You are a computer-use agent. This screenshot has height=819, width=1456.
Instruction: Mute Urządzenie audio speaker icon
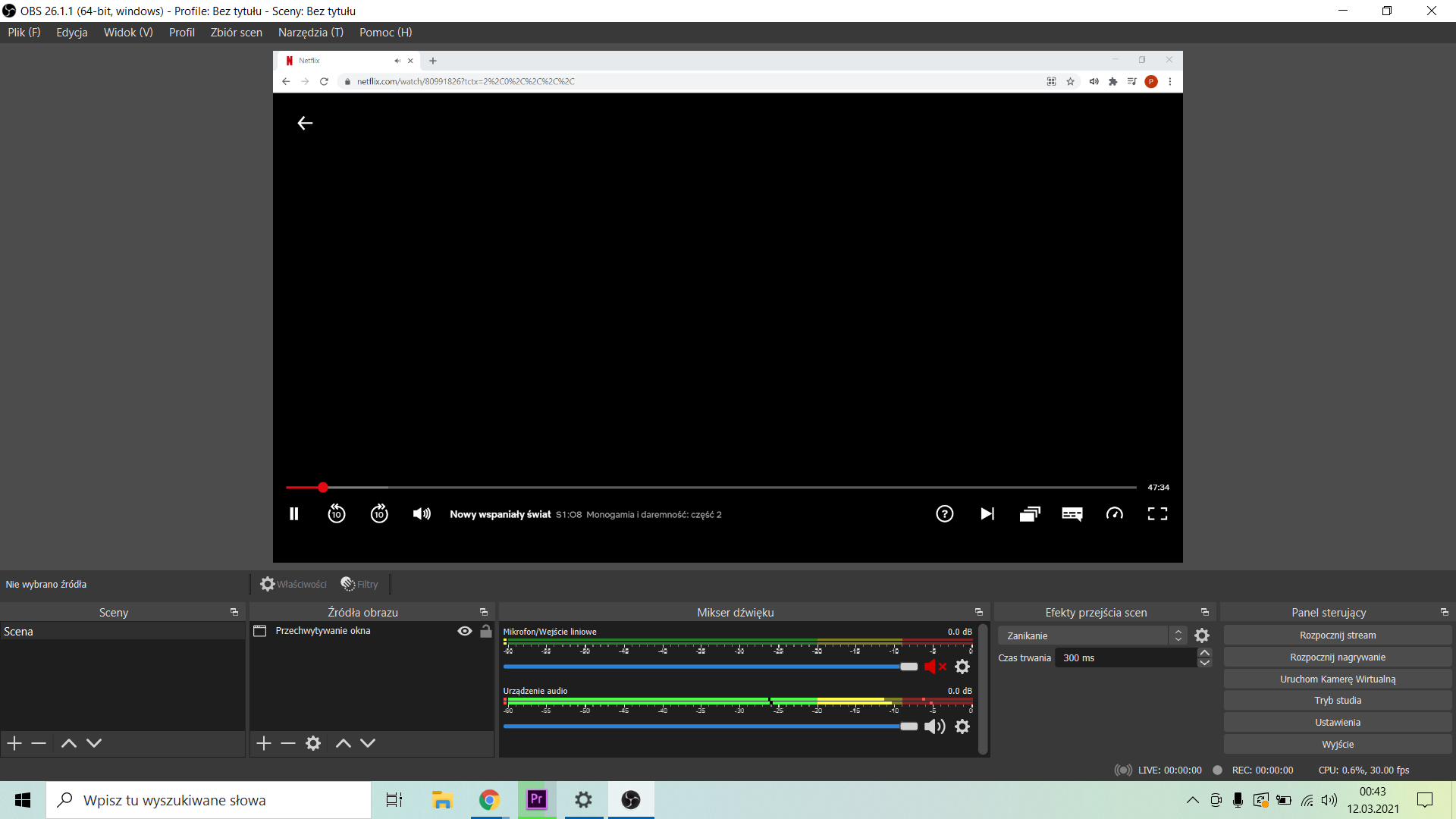point(935,726)
